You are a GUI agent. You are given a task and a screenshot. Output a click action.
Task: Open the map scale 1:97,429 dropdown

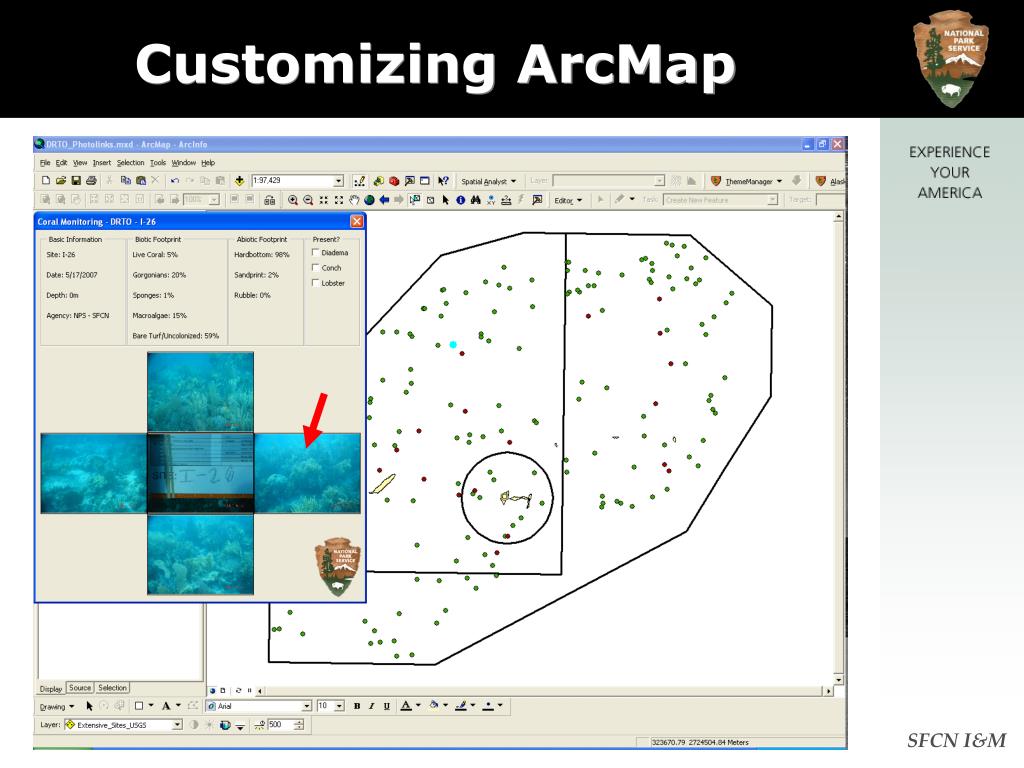pos(338,181)
